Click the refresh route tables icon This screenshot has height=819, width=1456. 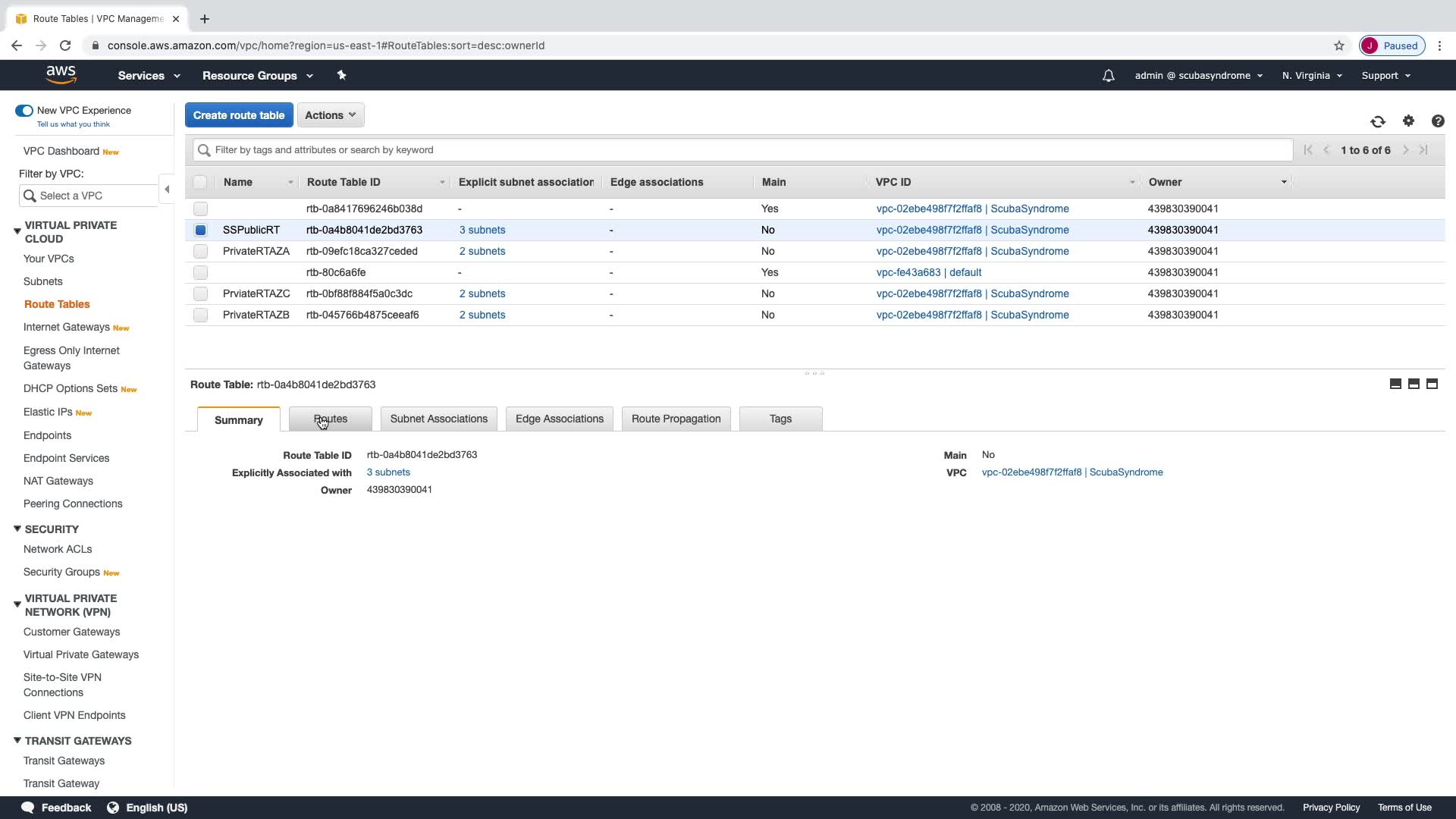click(x=1377, y=121)
